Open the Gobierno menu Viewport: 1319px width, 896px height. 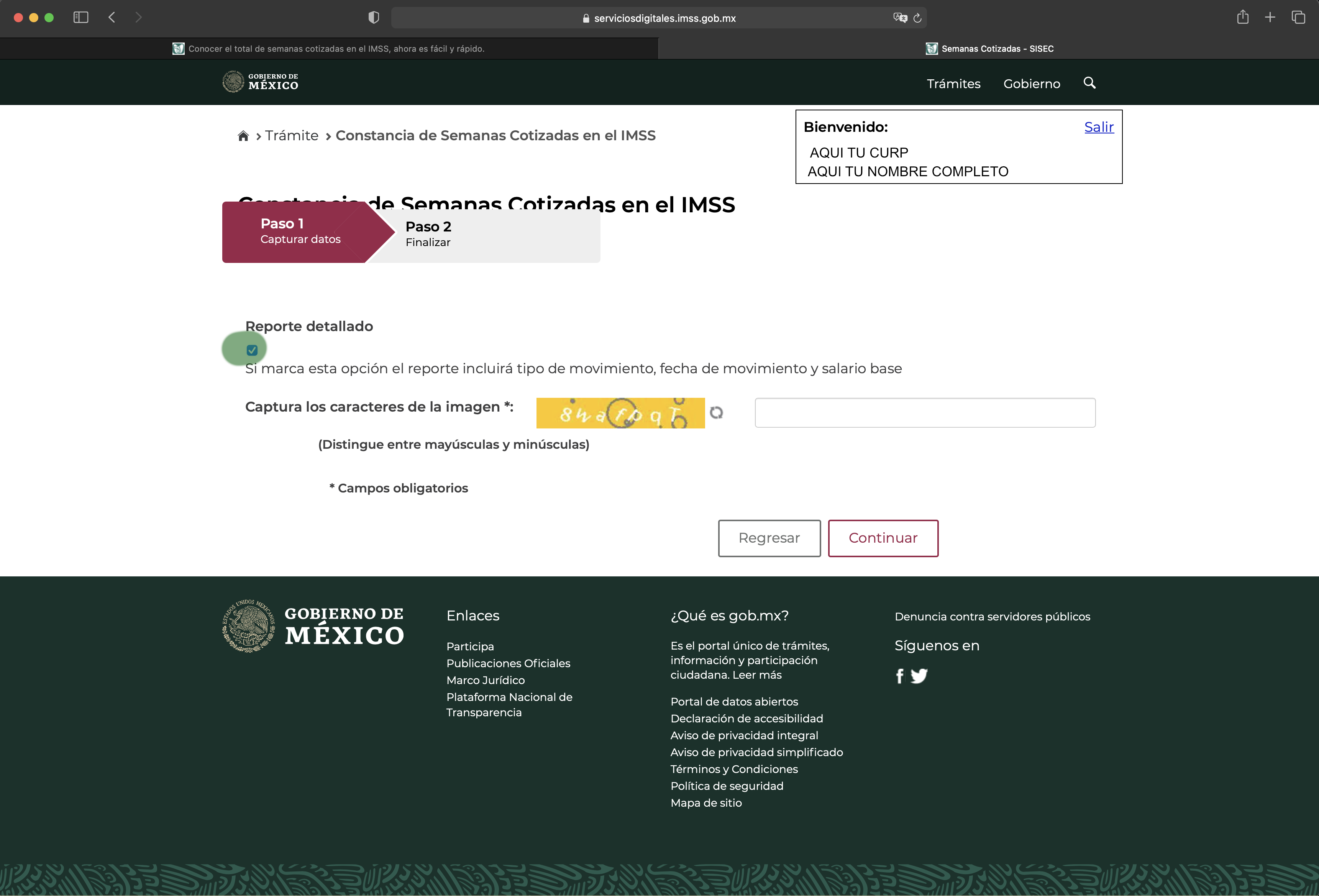point(1031,84)
